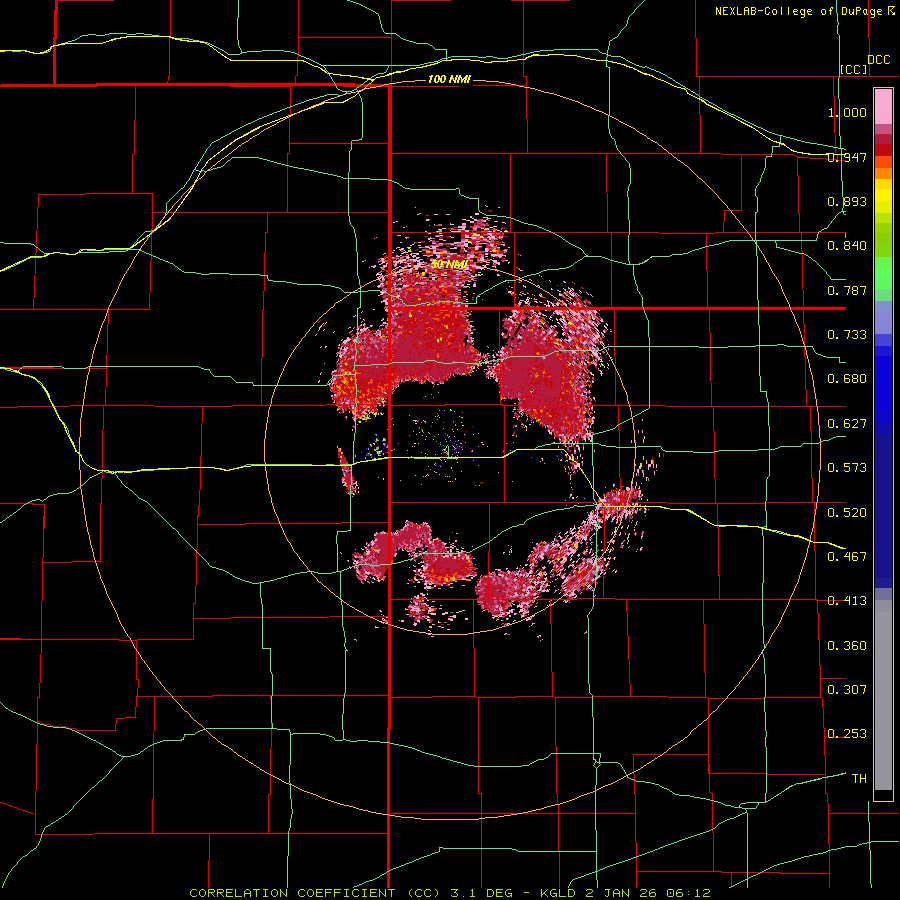Select the 0.627 color scale value
Viewport: 900px width, 900px height.
(x=847, y=424)
